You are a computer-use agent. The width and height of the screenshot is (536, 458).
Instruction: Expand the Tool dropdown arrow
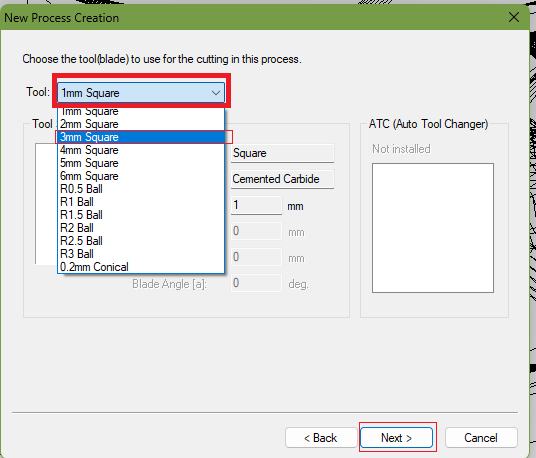(216, 93)
